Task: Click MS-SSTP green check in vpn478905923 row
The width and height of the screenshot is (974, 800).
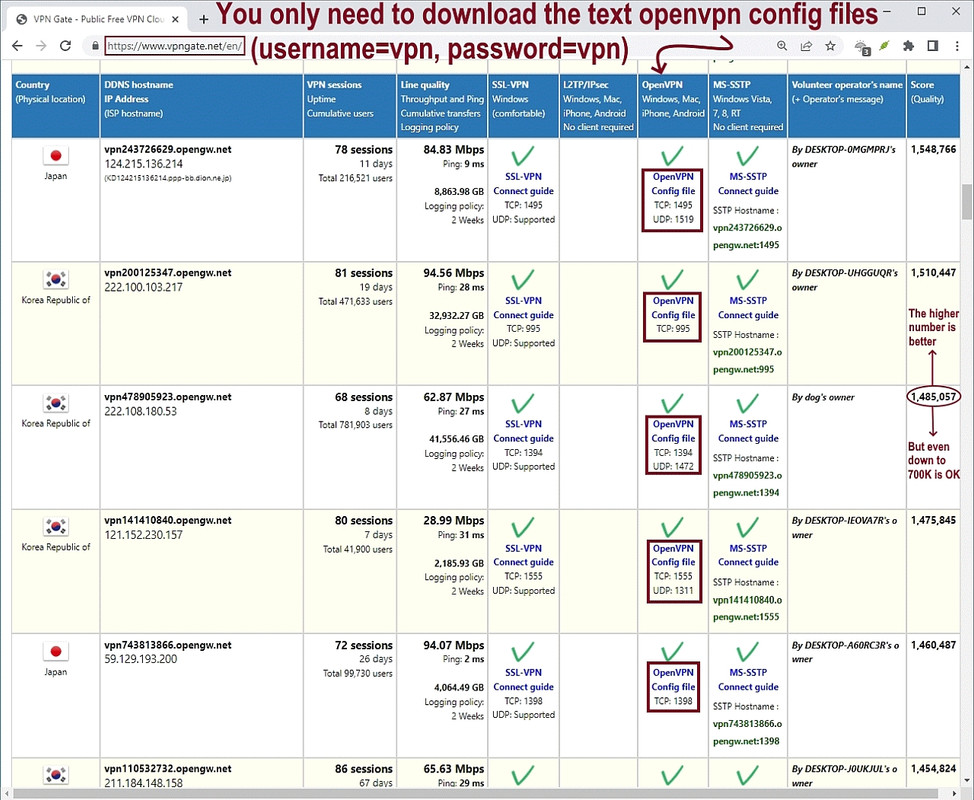Action: pos(748,403)
